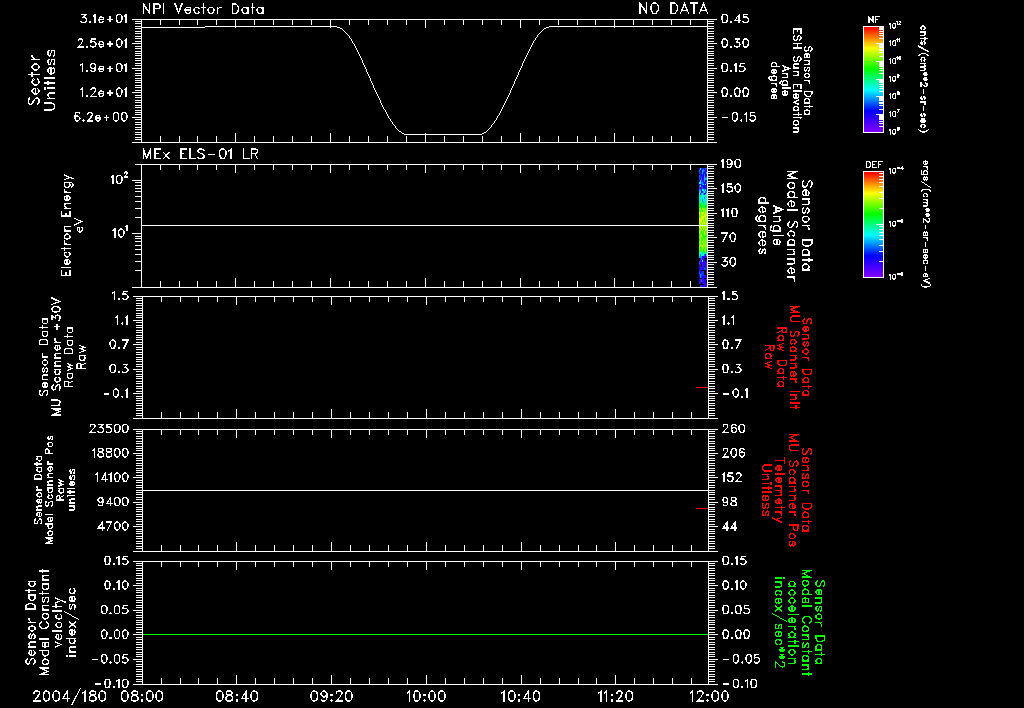Screen dimensions: 1024x708
Task: Select the colored ELS spectrogram strip near 12:00
Action: [703, 227]
